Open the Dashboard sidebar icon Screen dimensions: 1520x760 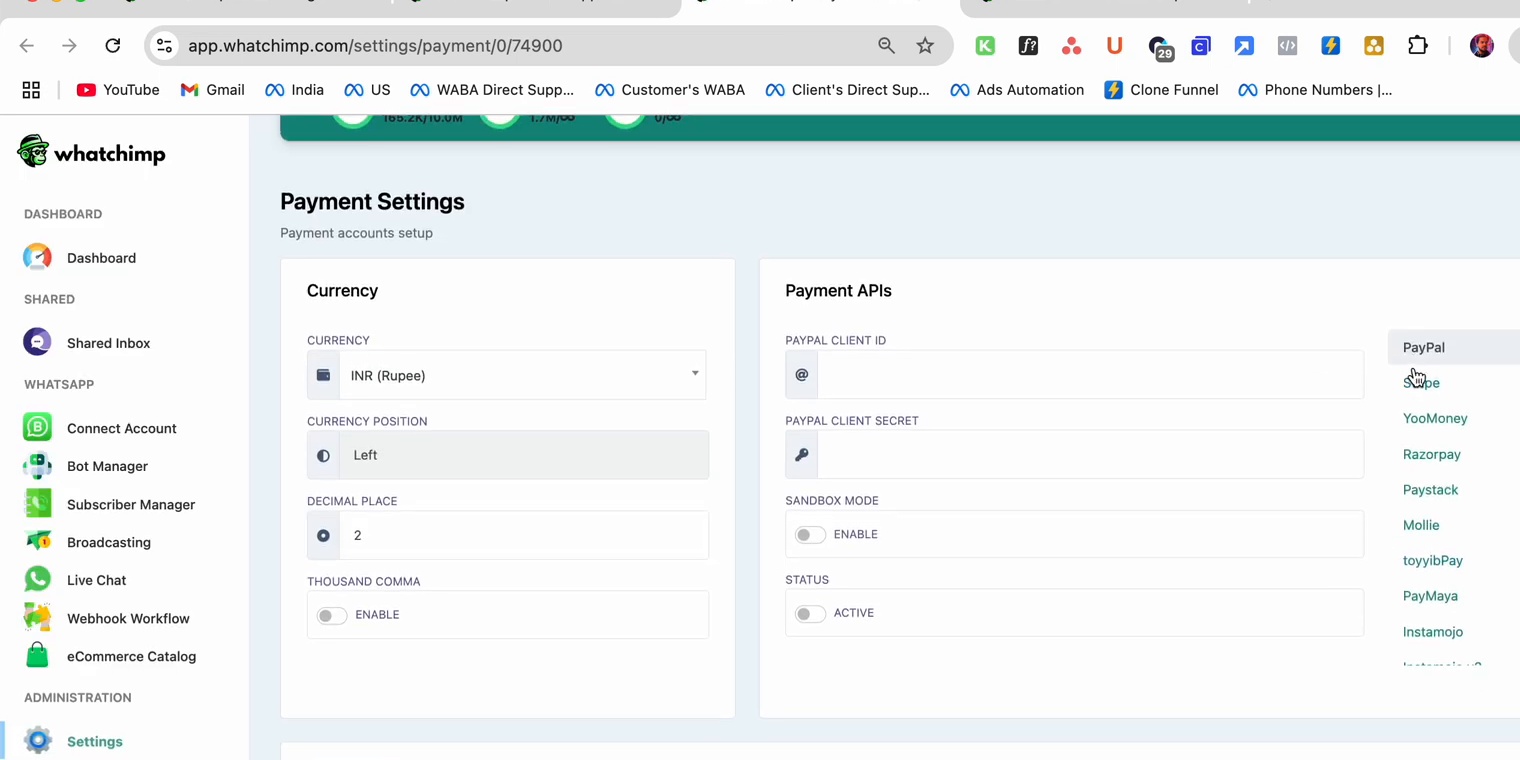pyautogui.click(x=37, y=257)
